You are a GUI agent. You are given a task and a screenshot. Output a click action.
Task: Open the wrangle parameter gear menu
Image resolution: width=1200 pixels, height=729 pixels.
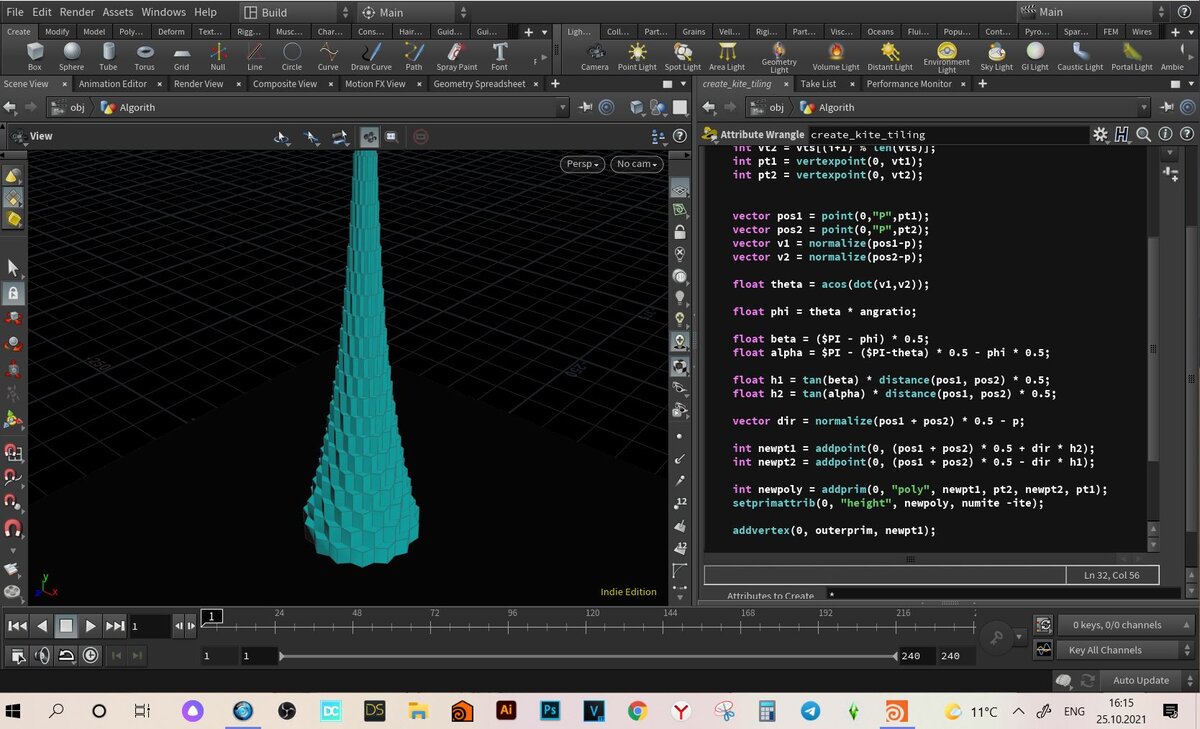click(1100, 134)
